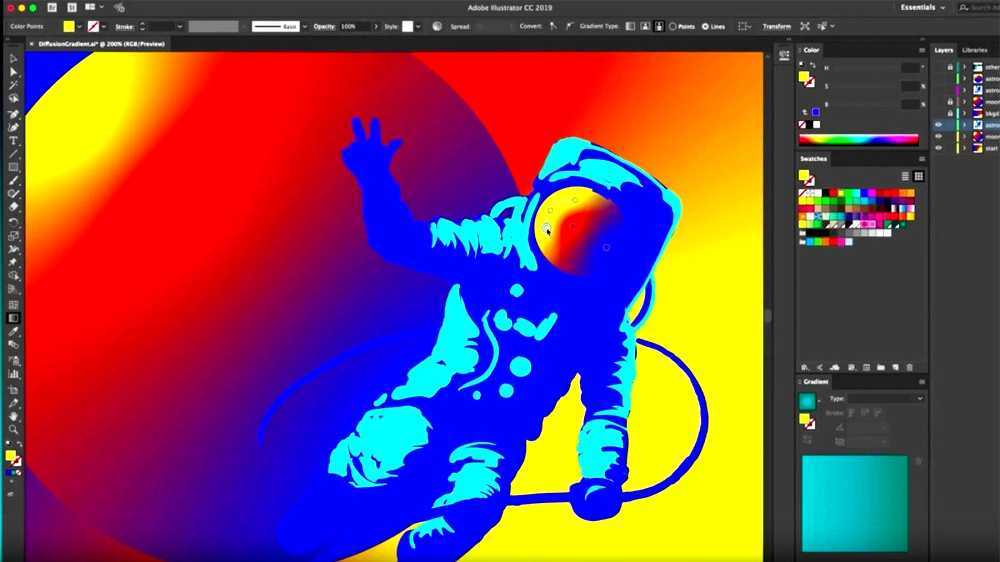Open the Essentials workspace switcher
The height and width of the screenshot is (562, 1000).
pyautogui.click(x=922, y=8)
